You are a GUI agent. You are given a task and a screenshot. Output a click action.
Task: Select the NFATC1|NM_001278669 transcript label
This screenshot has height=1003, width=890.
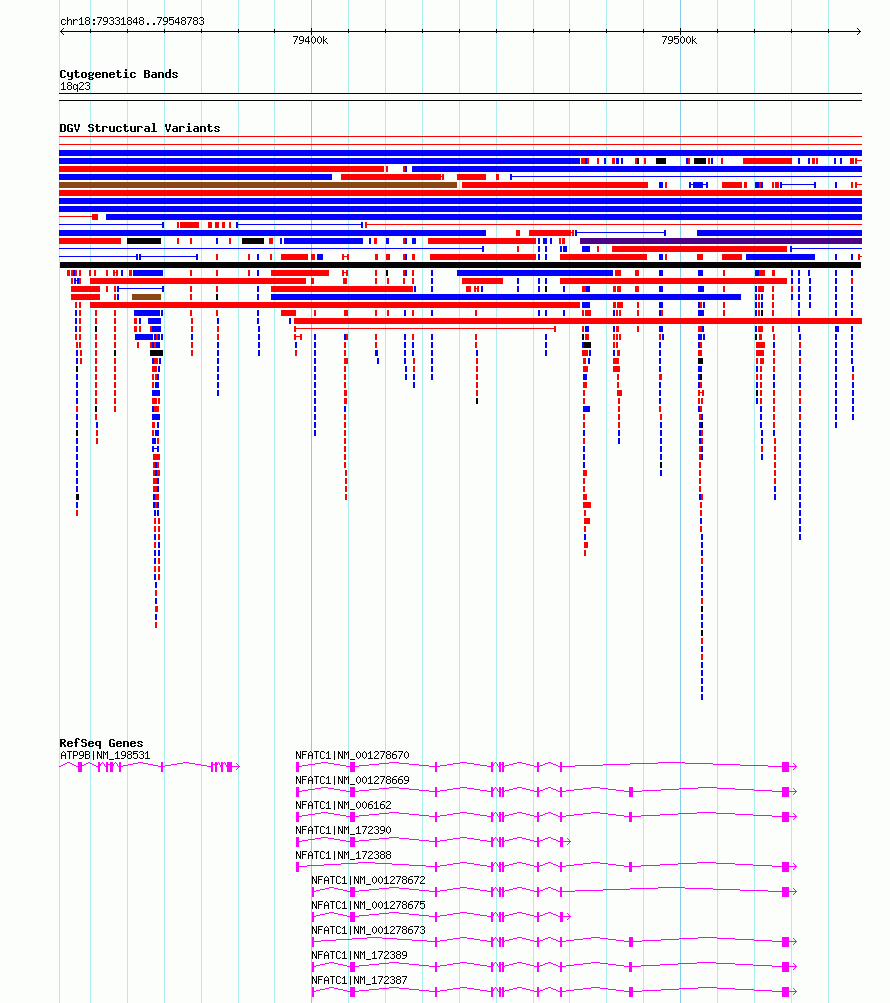(352, 780)
